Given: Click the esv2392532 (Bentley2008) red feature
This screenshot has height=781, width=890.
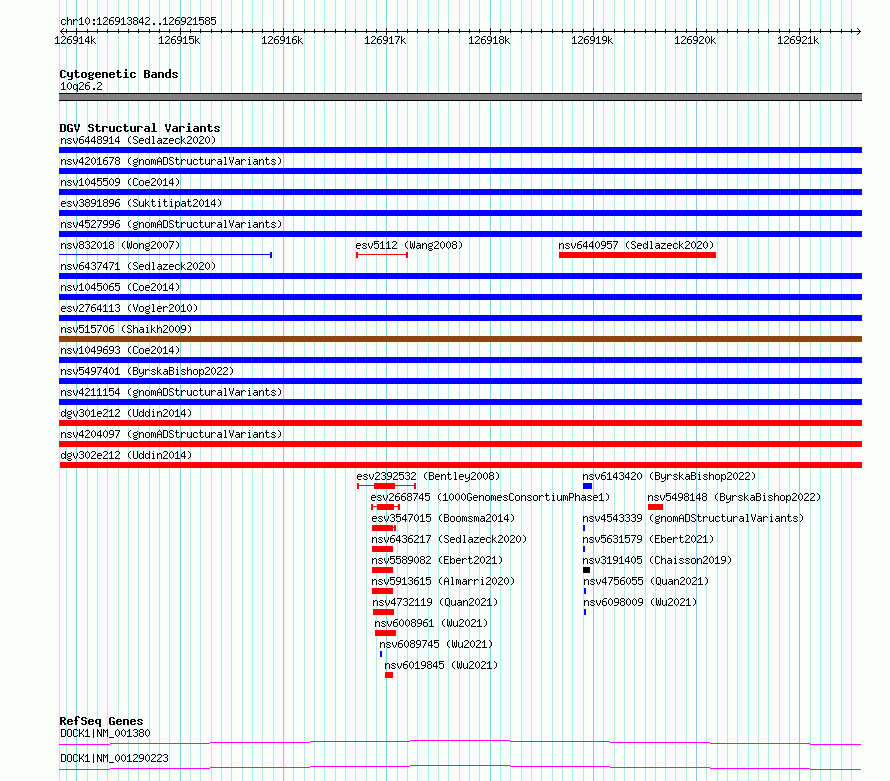Looking at the screenshot, I should (387, 486).
